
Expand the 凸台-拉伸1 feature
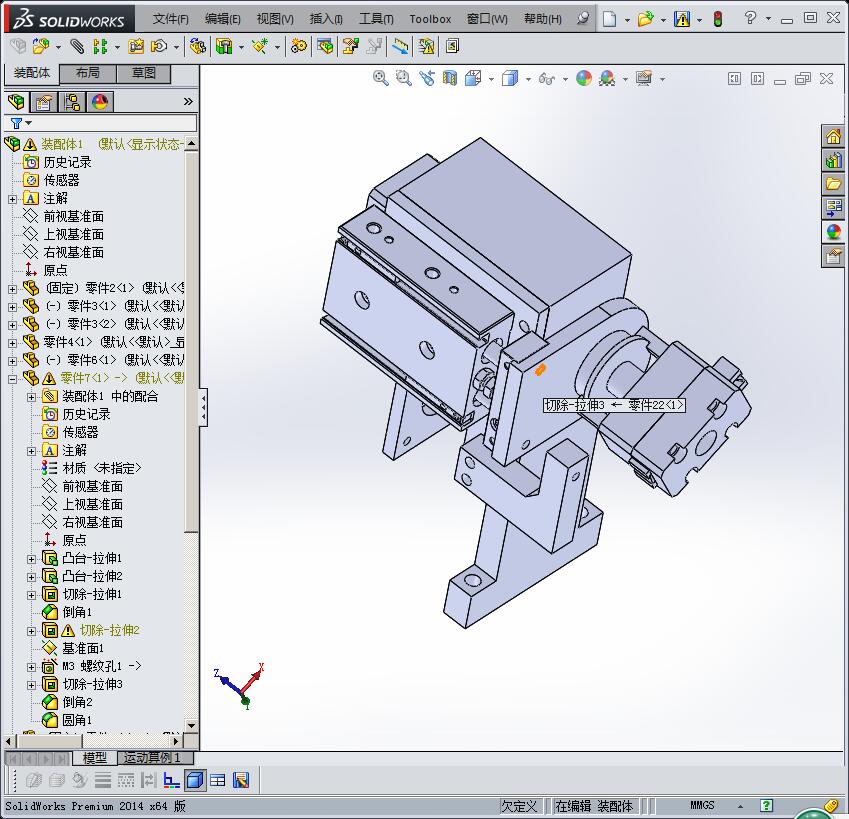[x=31, y=559]
